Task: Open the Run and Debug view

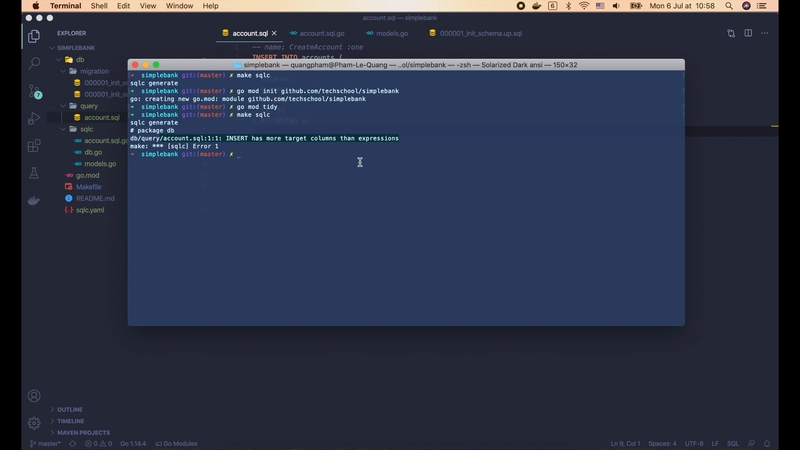Action: [34, 118]
